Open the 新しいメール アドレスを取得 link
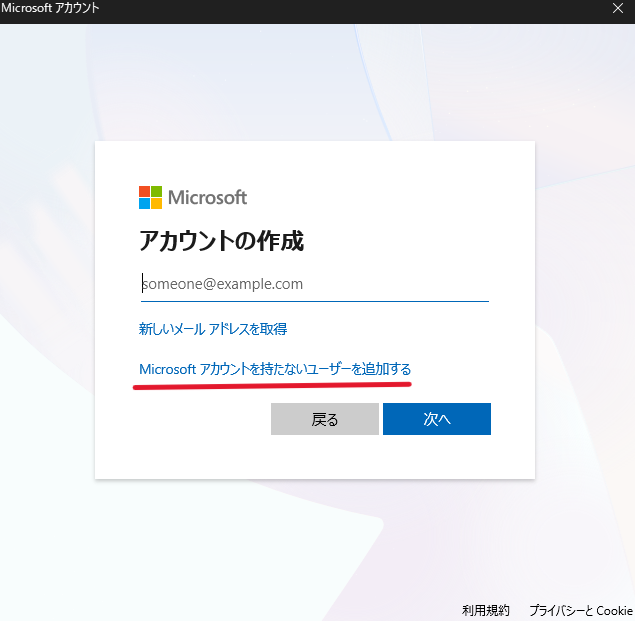Image resolution: width=635 pixels, height=621 pixels. [x=213, y=329]
